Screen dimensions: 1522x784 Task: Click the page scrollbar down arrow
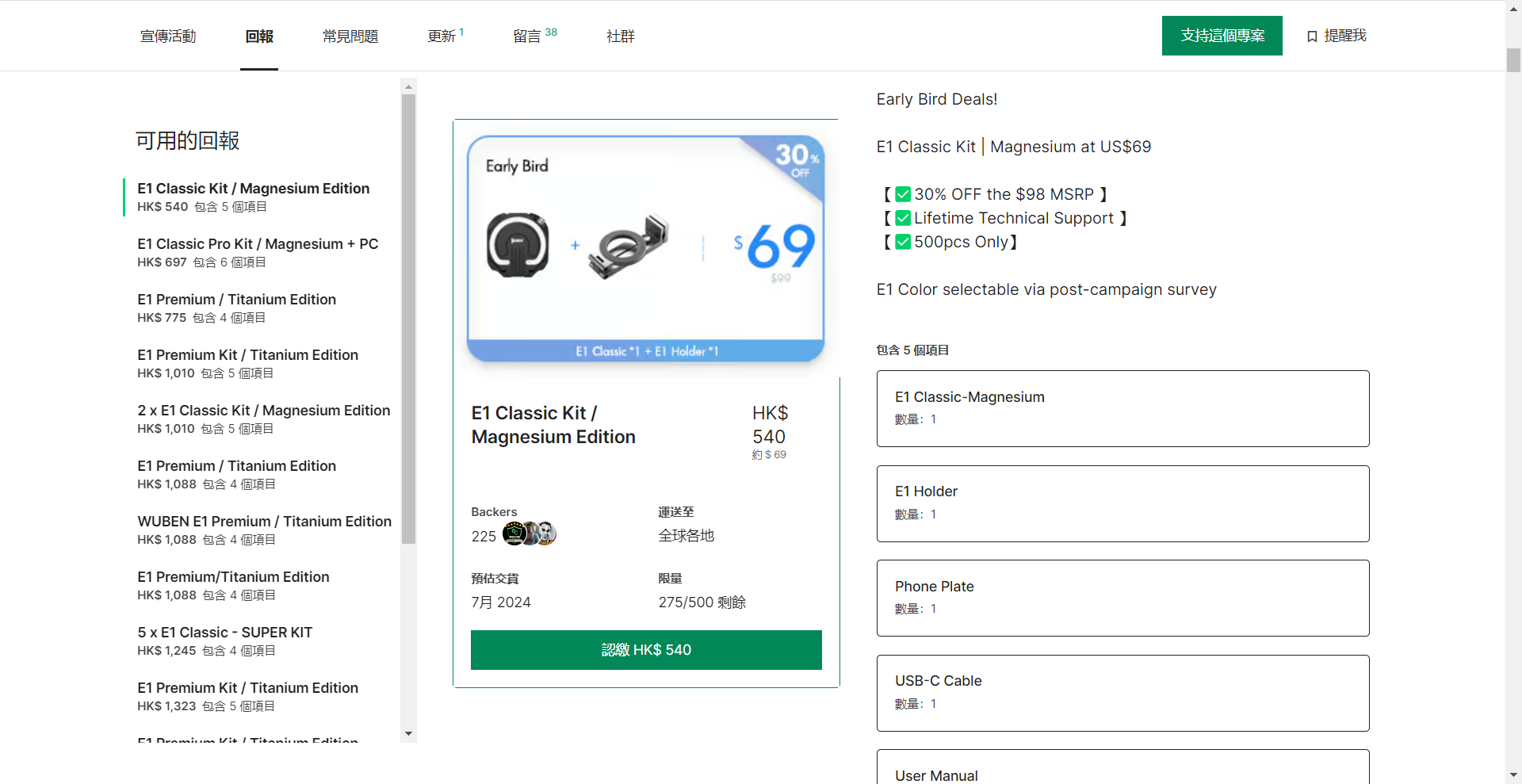1513,776
